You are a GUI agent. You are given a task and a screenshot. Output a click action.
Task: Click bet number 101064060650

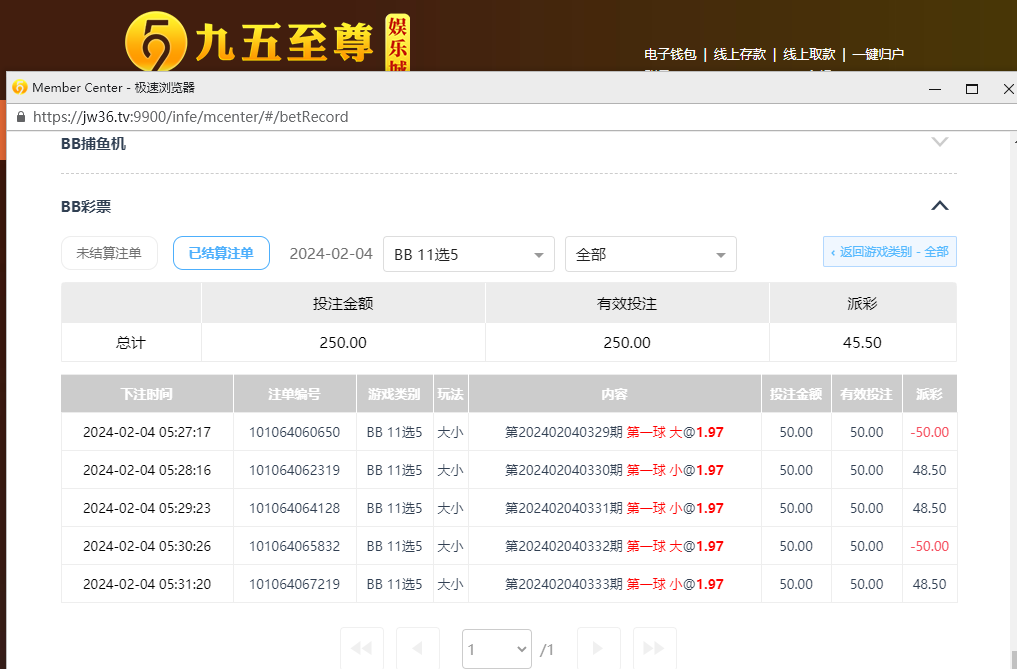(294, 432)
